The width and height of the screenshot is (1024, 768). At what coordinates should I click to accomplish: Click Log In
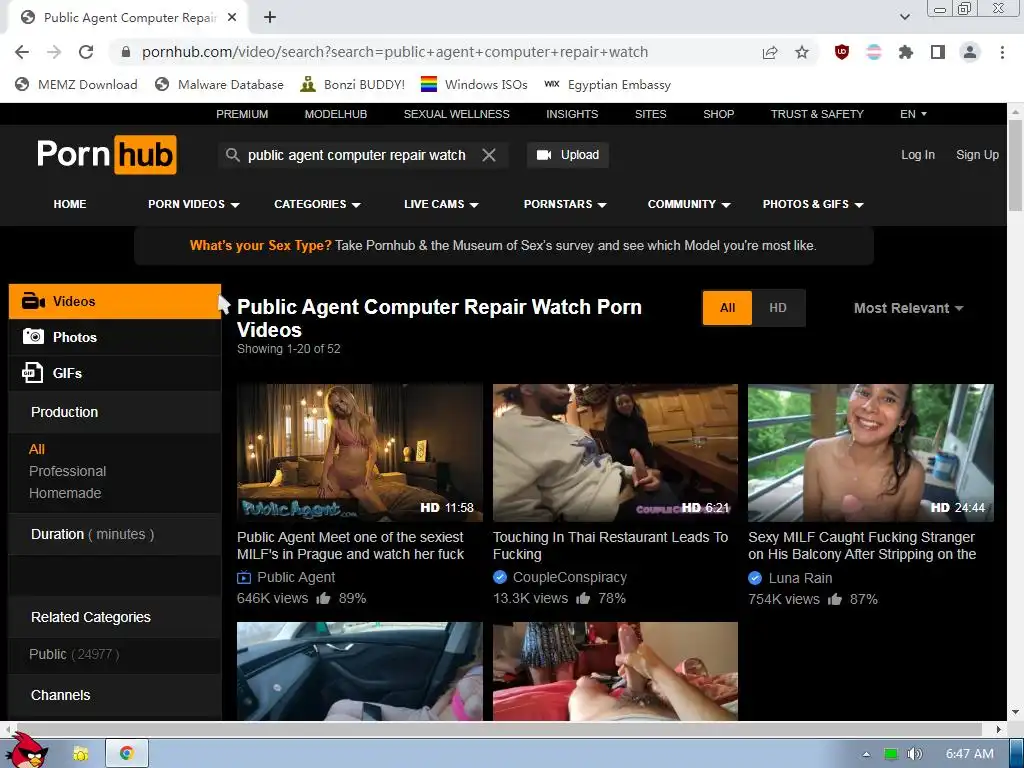pos(918,155)
